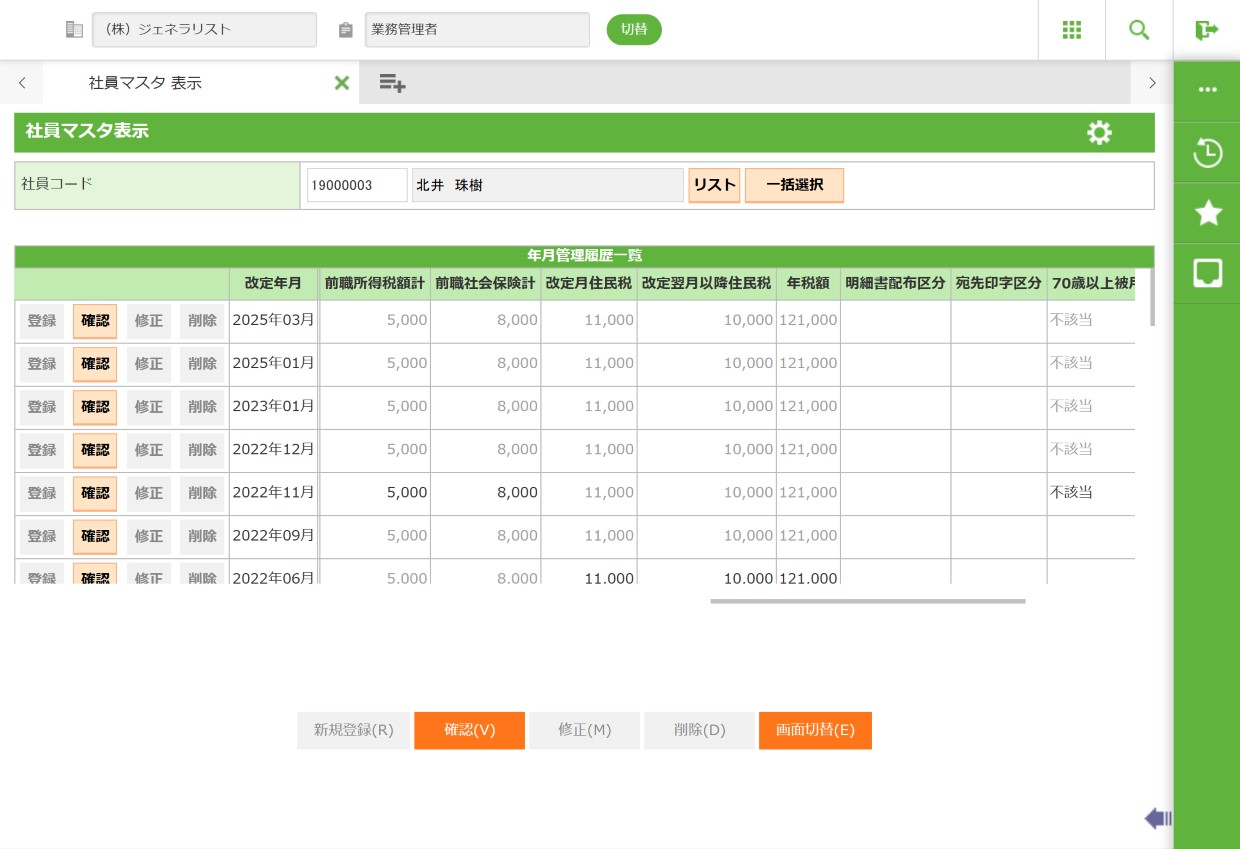
Task: Click the purple collapse arrow icon
Action: click(x=1158, y=819)
